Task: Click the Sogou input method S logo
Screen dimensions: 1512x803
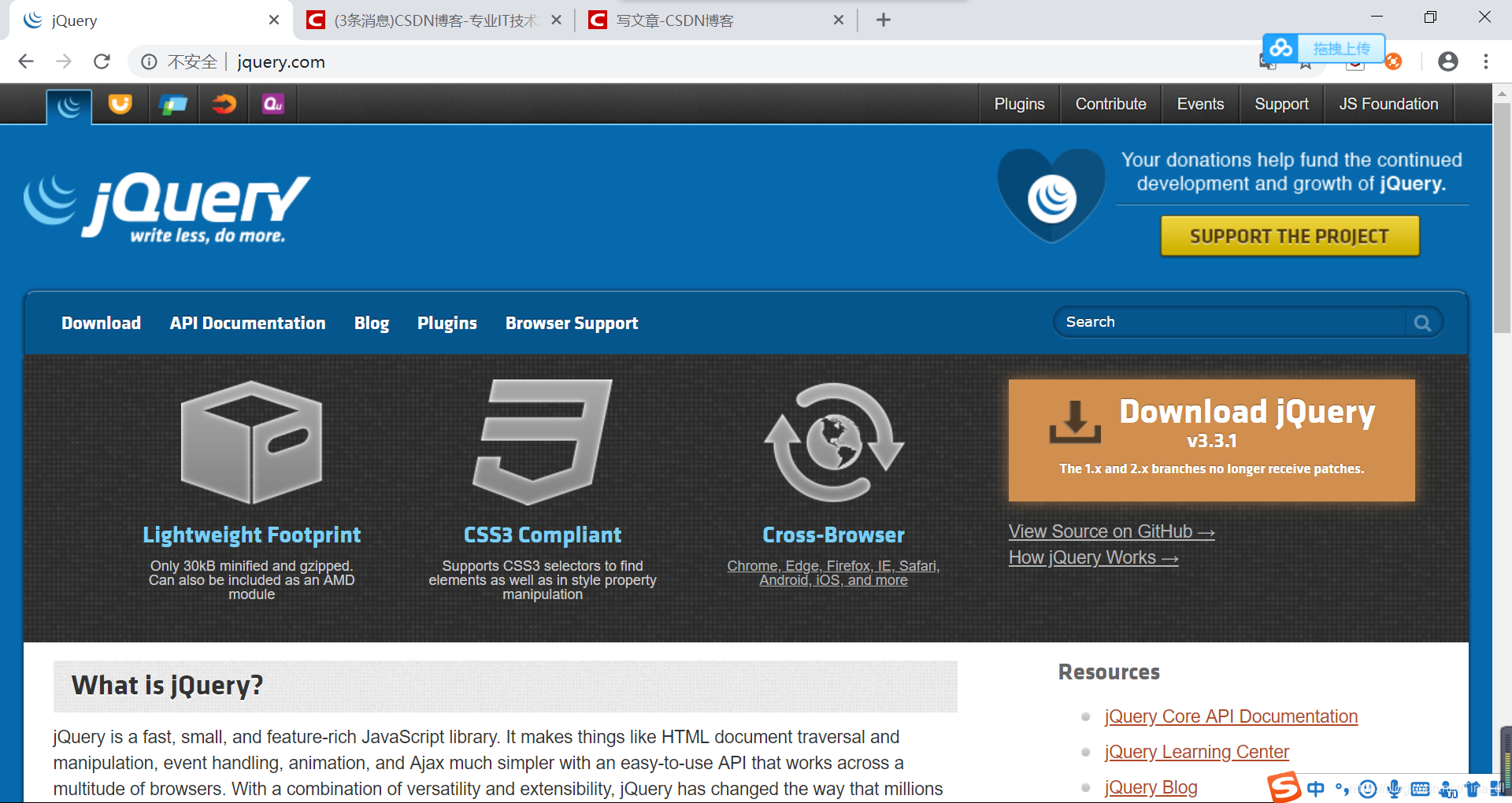Action: pos(1284,787)
